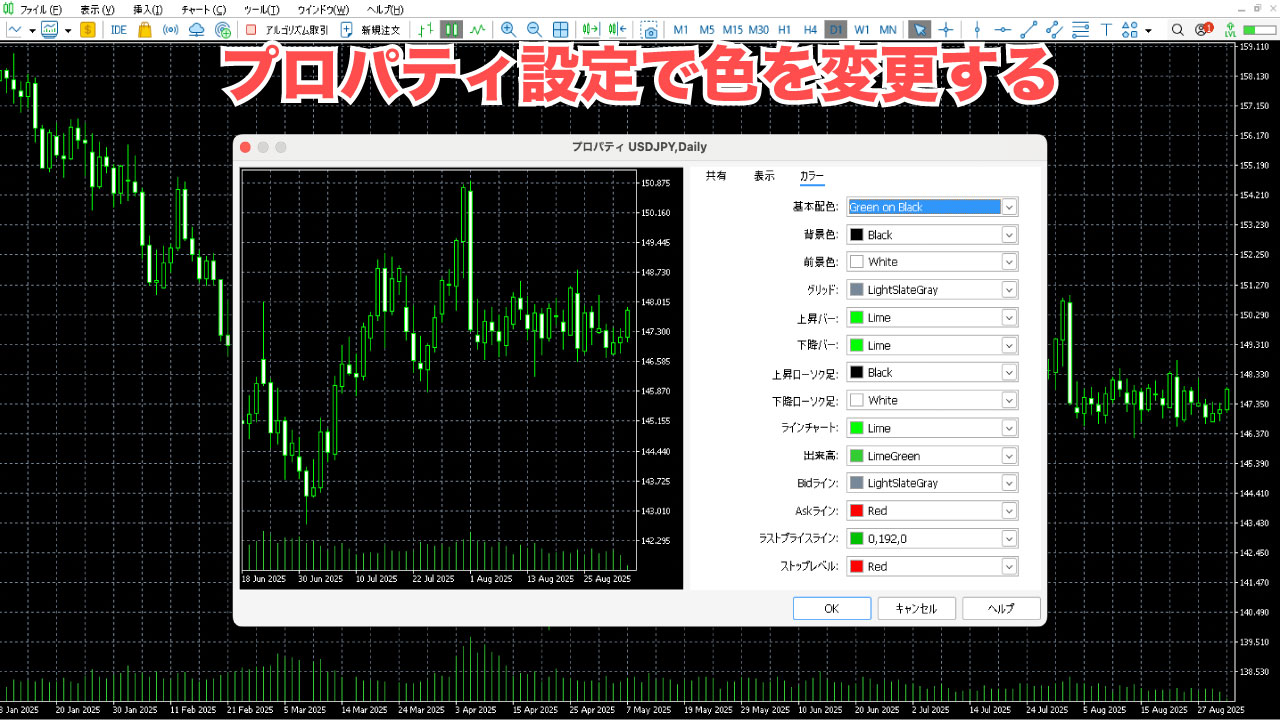Viewport: 1280px width, 720px height.
Task: Click the Lime swatch next to 上昇バー
Action: pyautogui.click(x=855, y=317)
